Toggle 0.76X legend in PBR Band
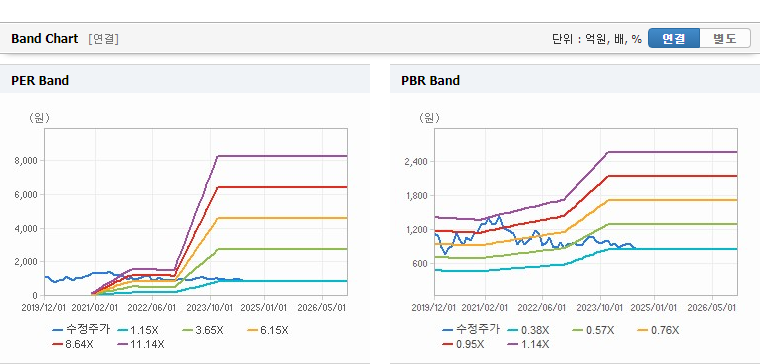 pos(658,331)
